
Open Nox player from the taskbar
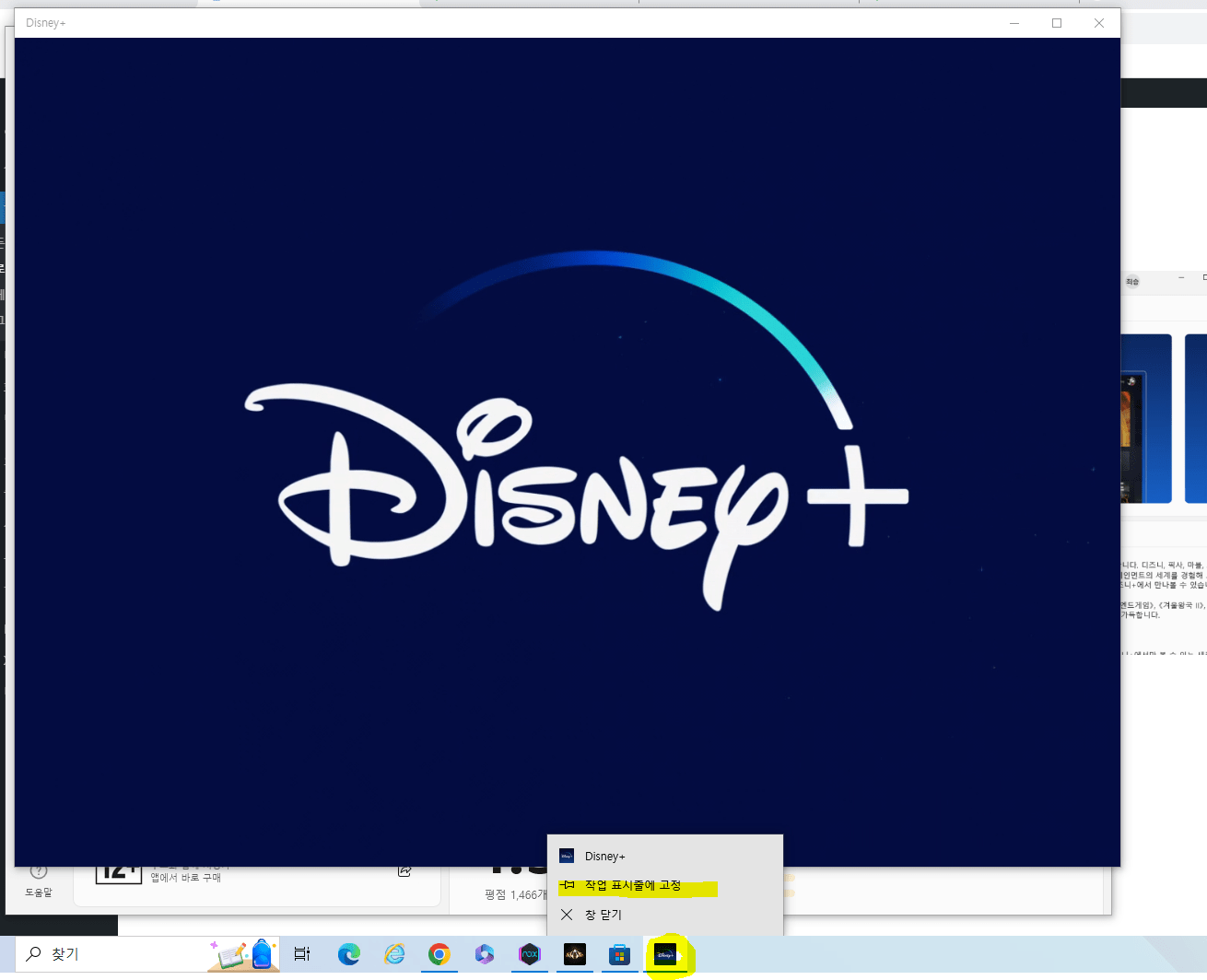coord(530,955)
